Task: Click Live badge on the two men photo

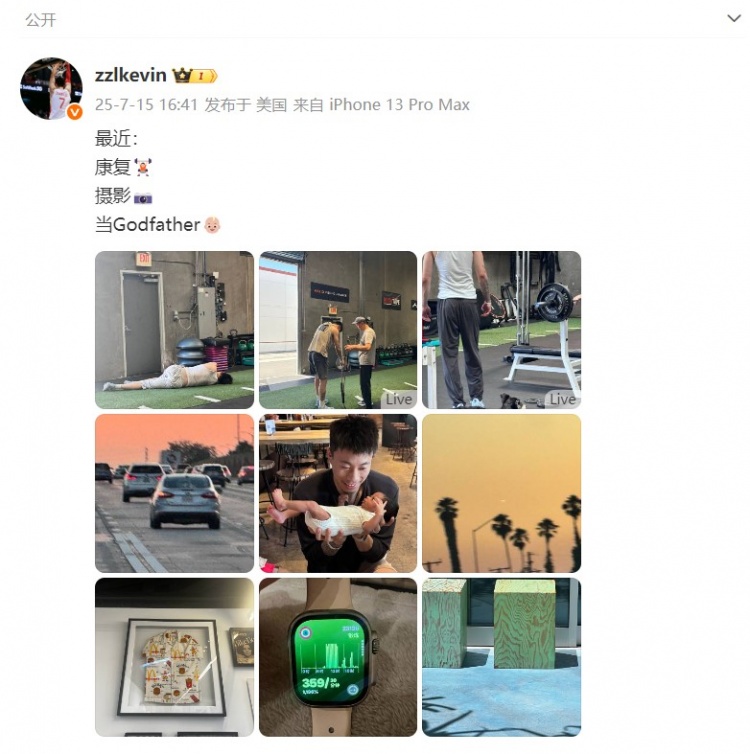Action: 399,399
